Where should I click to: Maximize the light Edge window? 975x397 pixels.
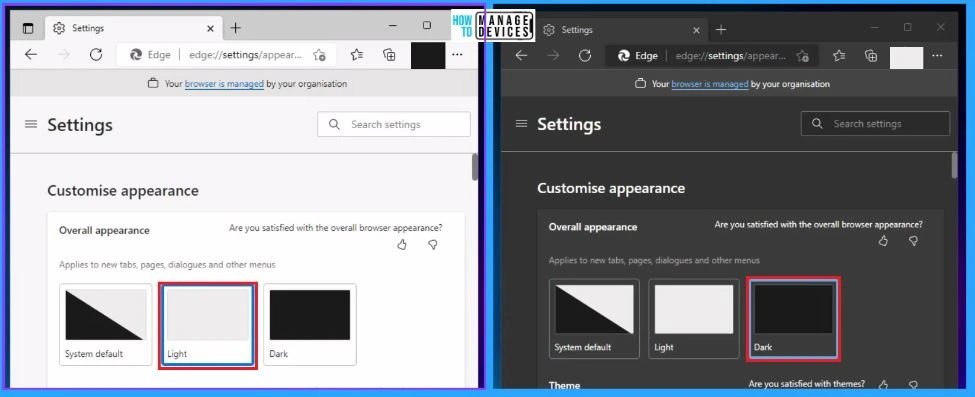pos(427,26)
